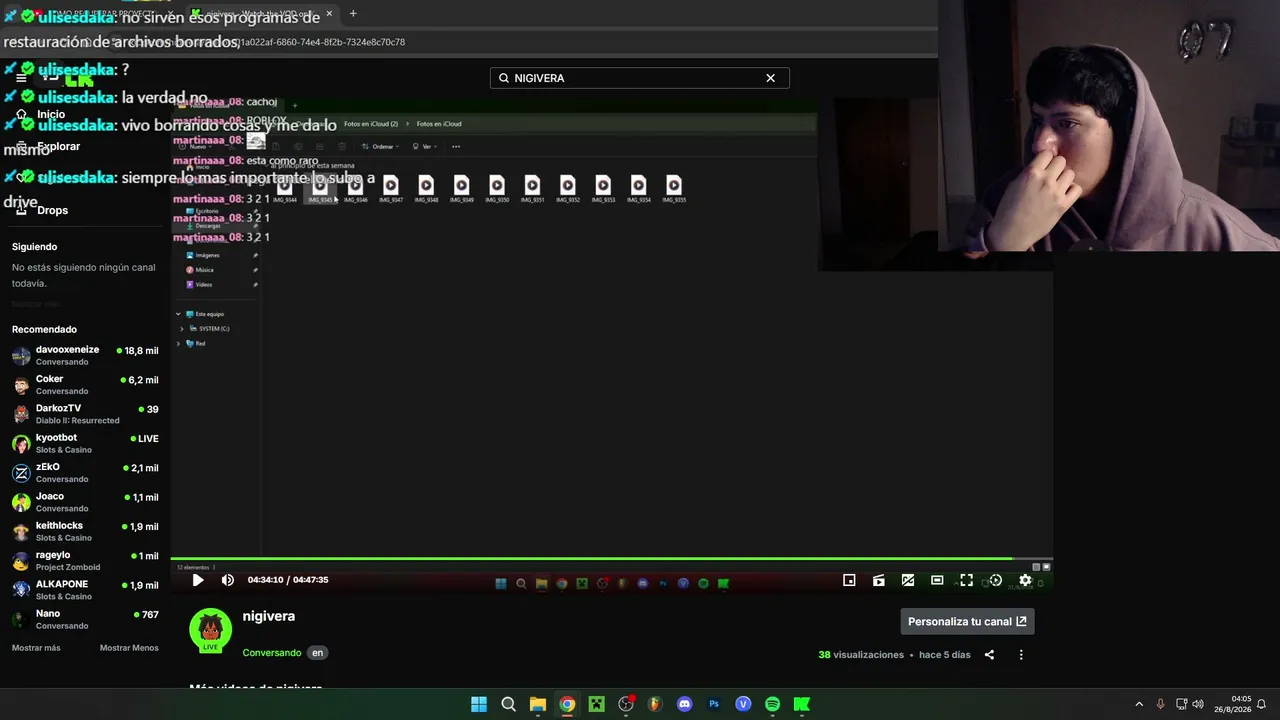Enable picture-in-picture mini player
This screenshot has width=1280, height=720.
tap(849, 580)
